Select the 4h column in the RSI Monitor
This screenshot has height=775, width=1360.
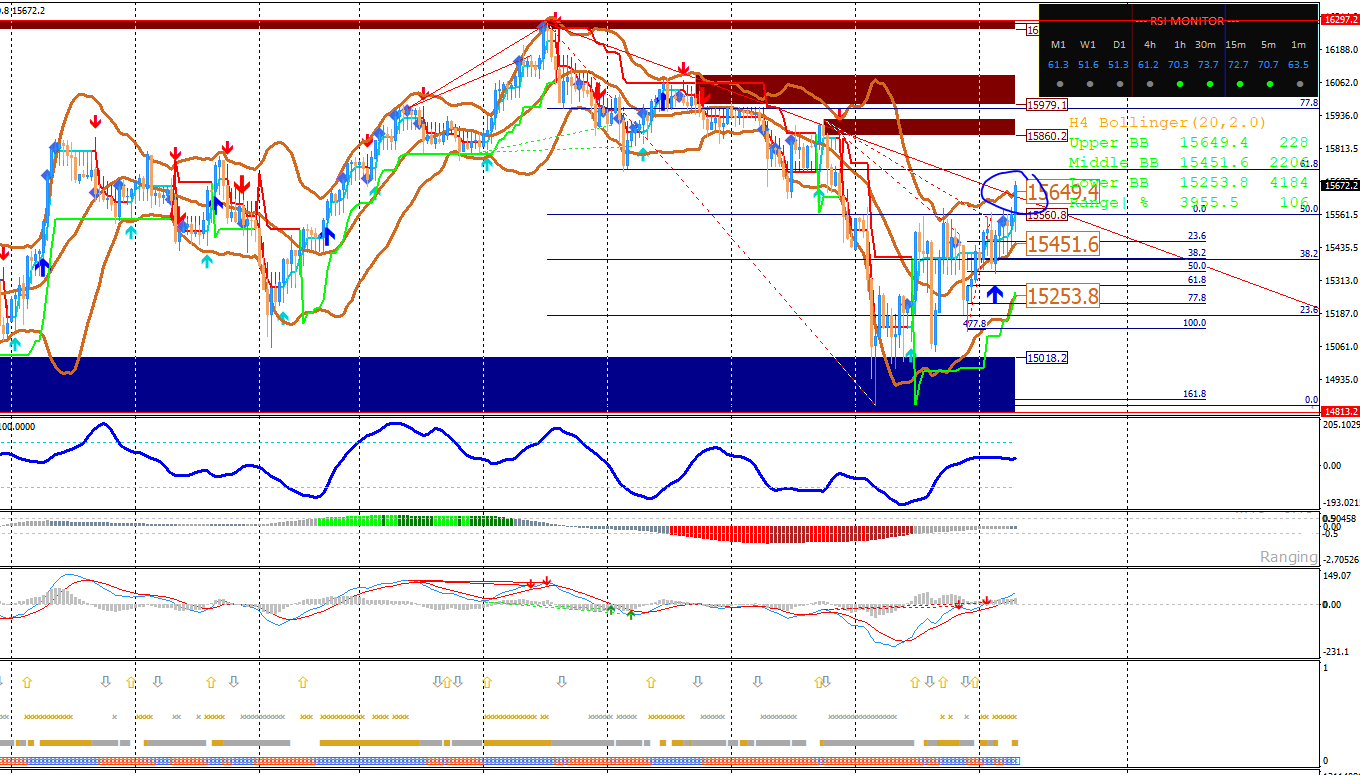pos(1151,45)
